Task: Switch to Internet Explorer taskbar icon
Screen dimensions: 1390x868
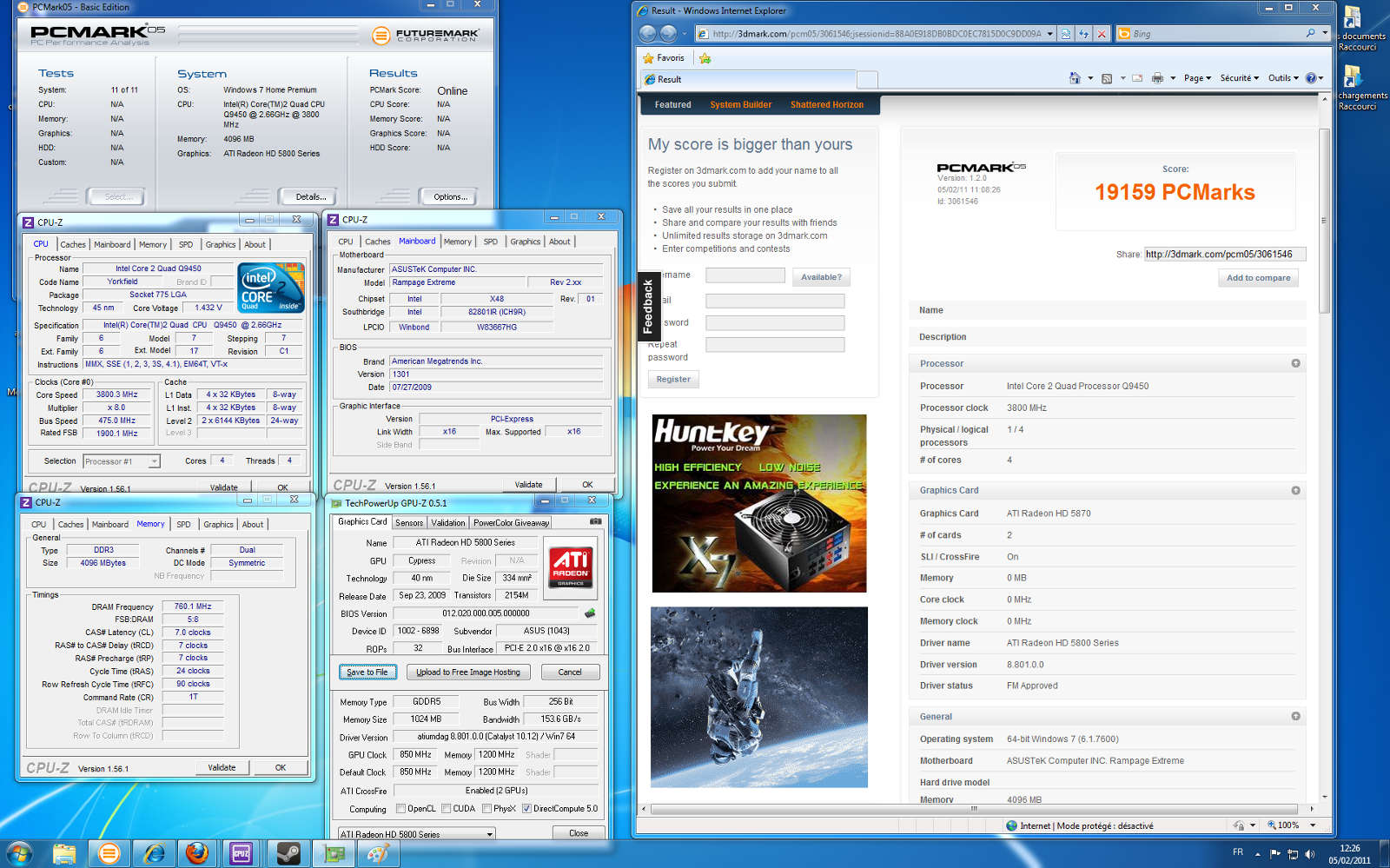Action: 154,853
